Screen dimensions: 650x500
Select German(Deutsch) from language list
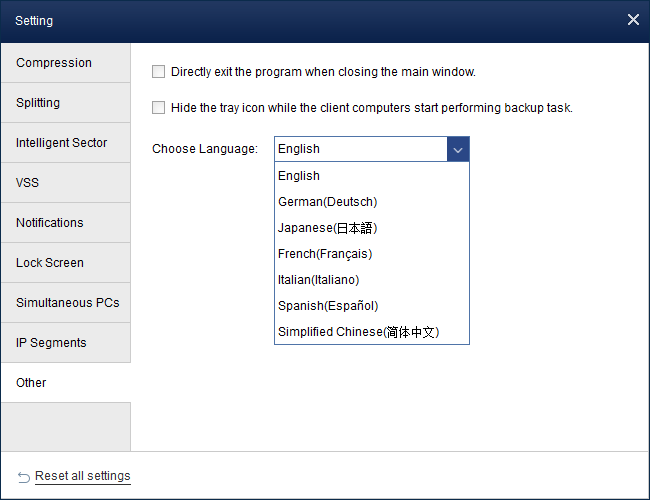point(327,202)
